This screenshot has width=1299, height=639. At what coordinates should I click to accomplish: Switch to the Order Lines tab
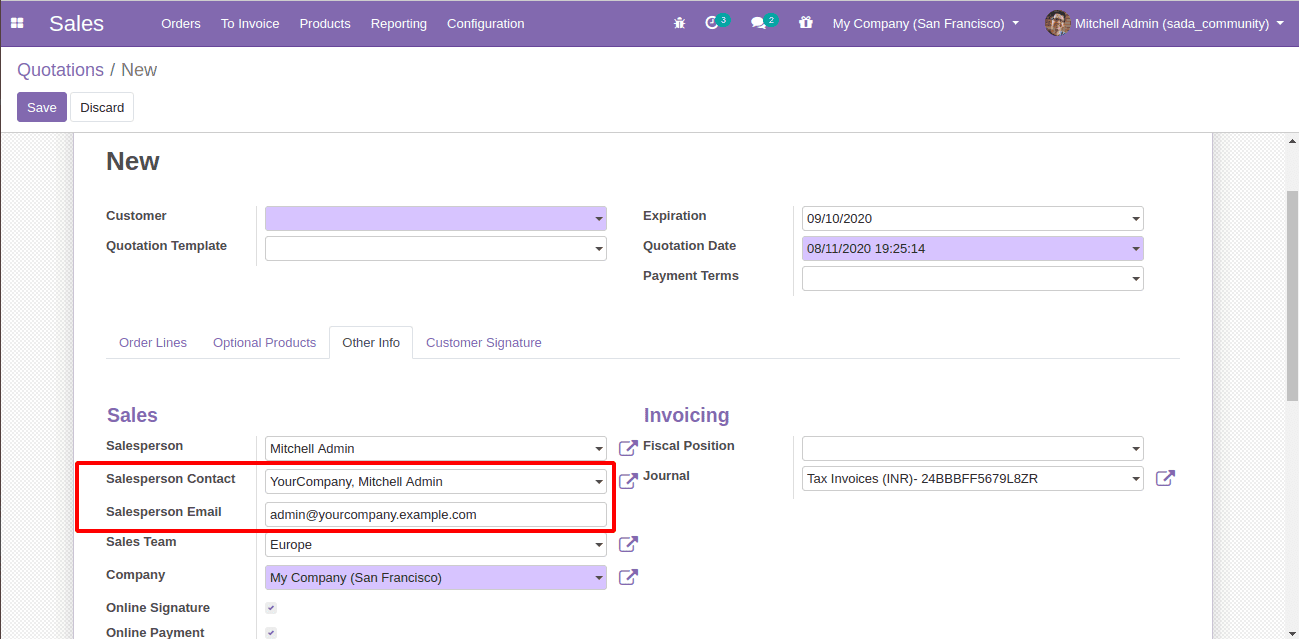153,342
